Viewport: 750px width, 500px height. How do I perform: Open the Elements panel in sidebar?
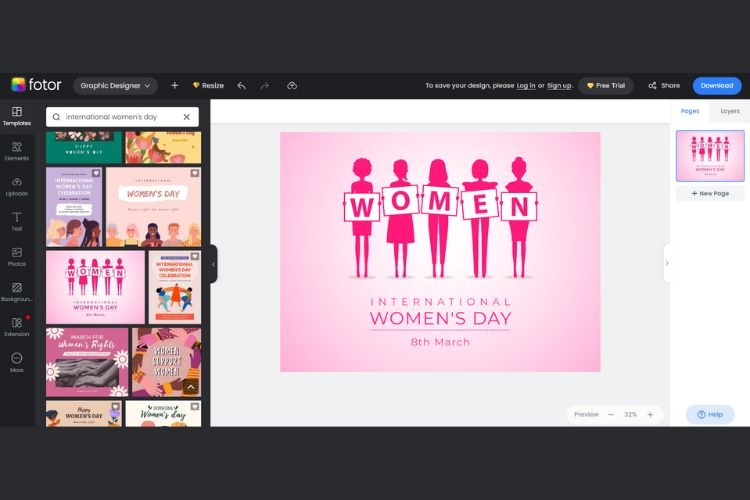[17, 151]
